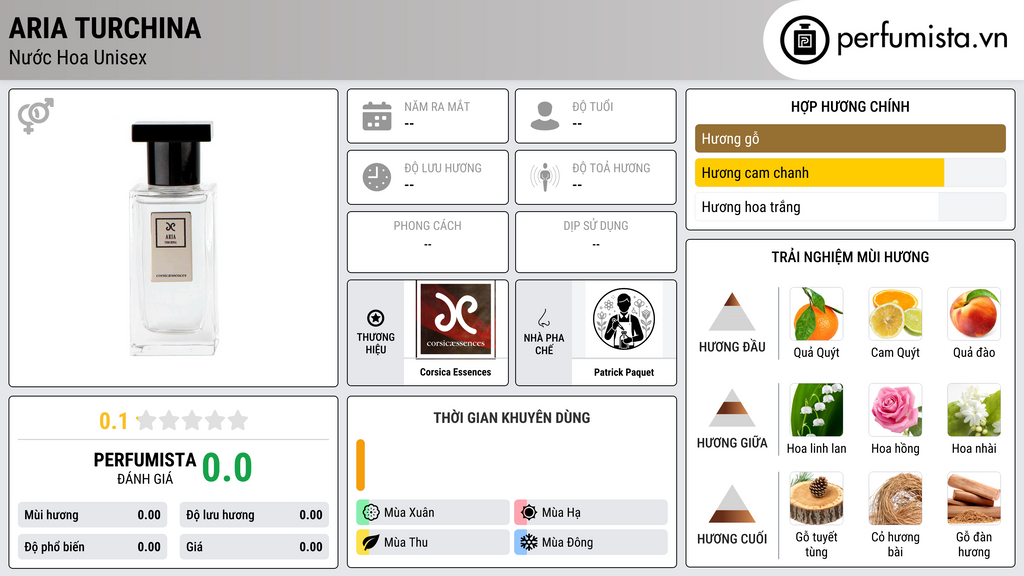Screen dimensions: 1024x576
Task: Click the five-star rating row
Action: (x=193, y=420)
